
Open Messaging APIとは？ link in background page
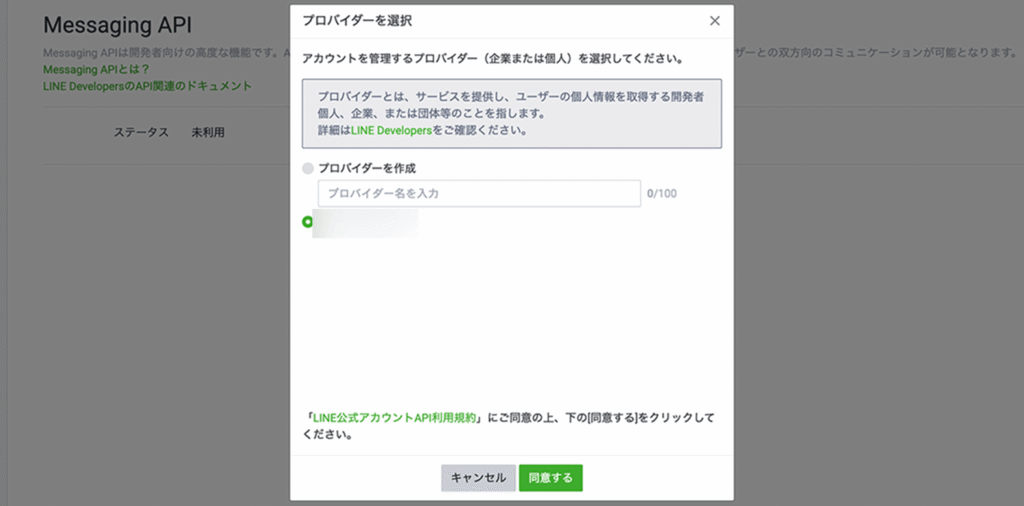(97, 69)
